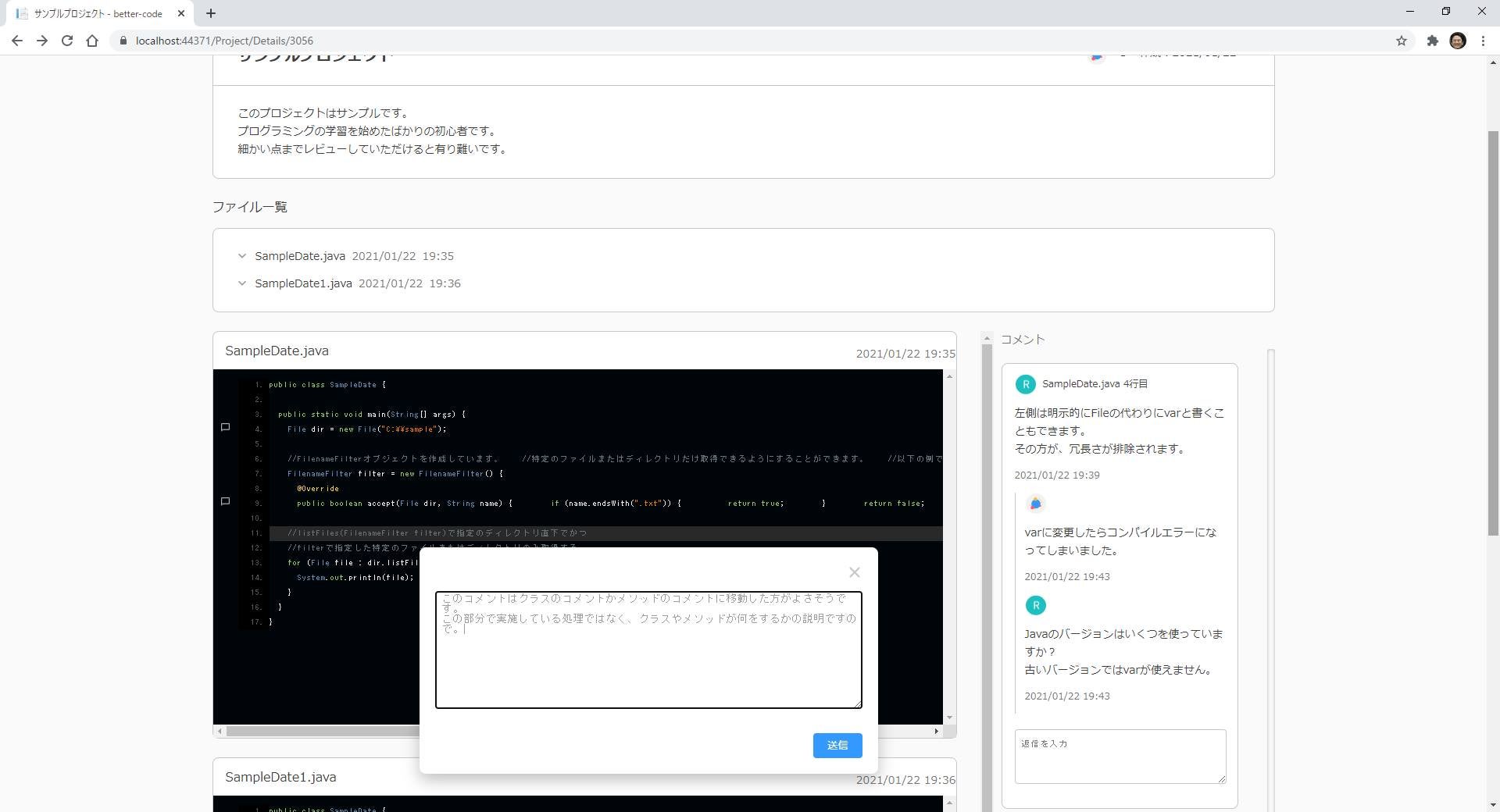Image resolution: width=1500 pixels, height=812 pixels.
Task: Click the code viewer horizontal scrollbar
Action: pos(320,731)
